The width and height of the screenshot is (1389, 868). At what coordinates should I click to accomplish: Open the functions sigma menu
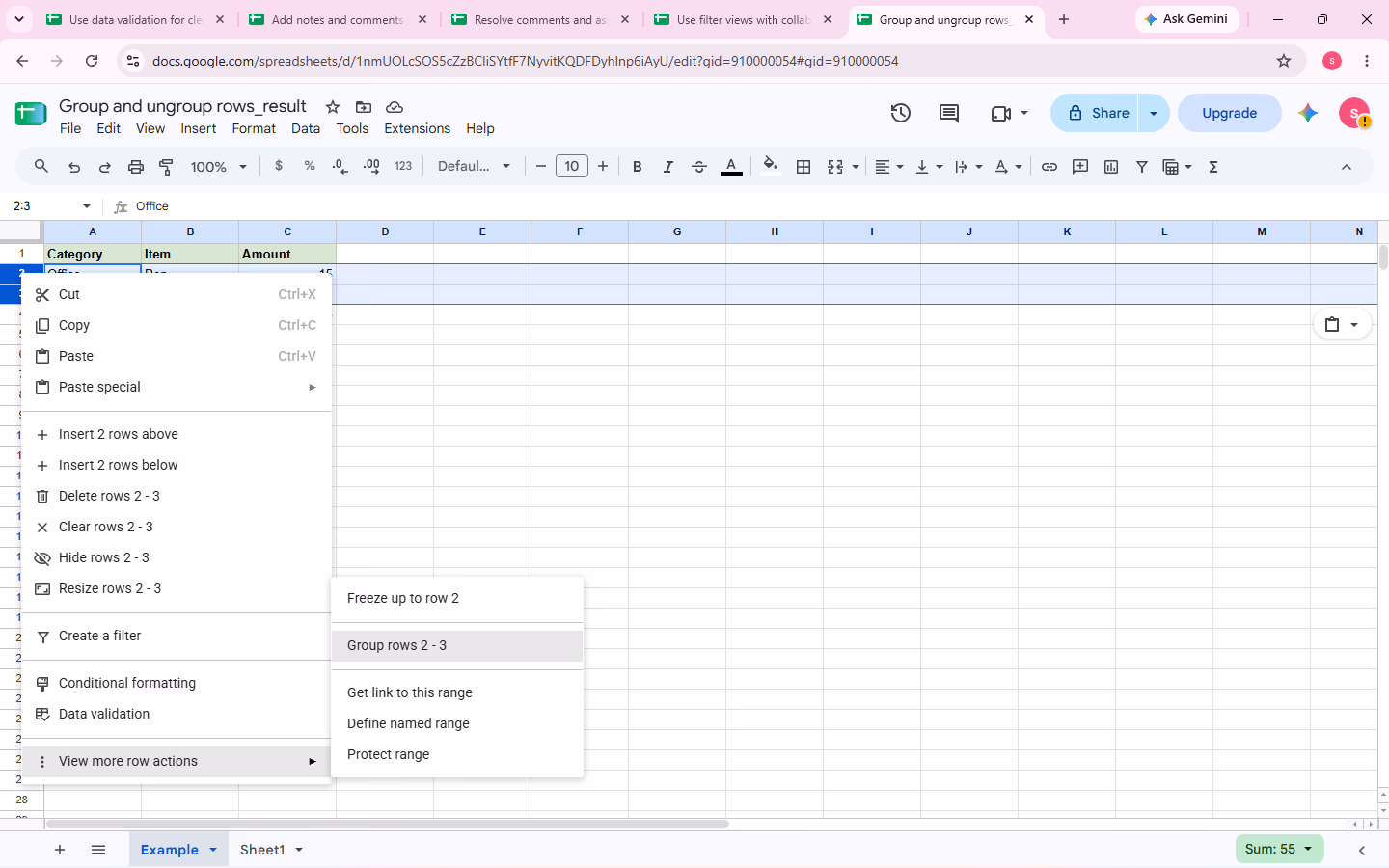1213,167
